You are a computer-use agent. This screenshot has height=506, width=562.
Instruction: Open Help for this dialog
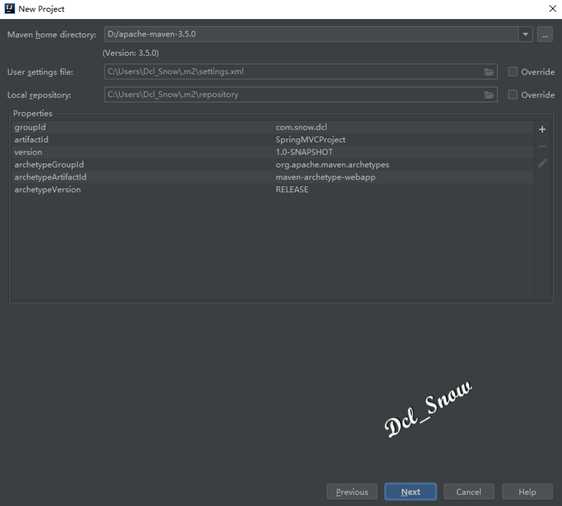527,492
